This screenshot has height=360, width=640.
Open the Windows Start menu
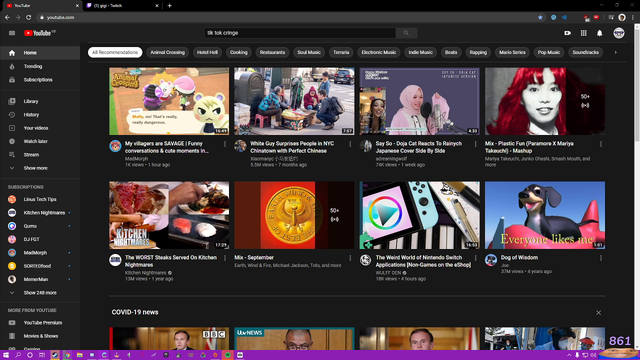click(6, 355)
